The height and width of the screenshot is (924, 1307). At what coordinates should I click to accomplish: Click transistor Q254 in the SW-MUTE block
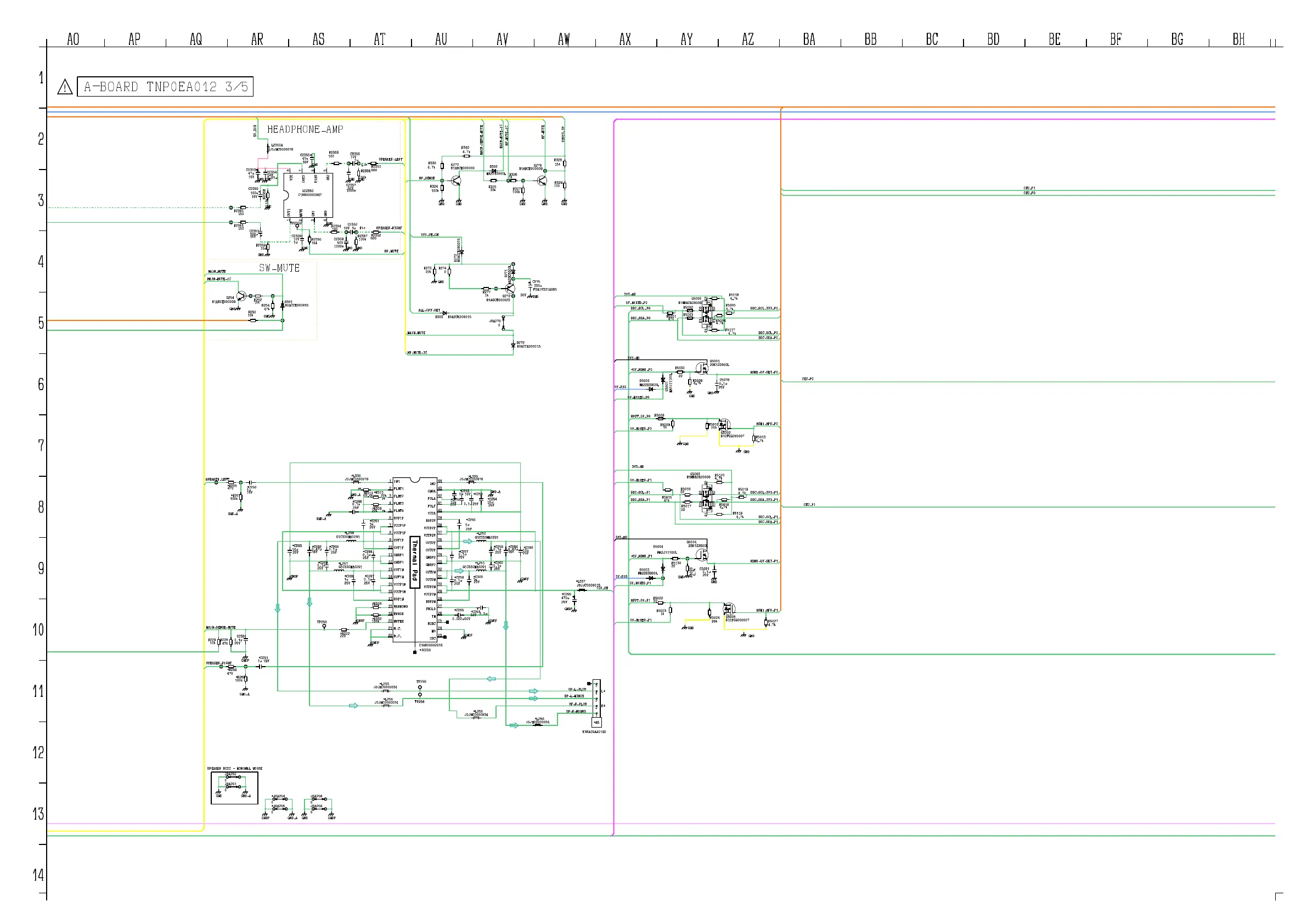242,296
